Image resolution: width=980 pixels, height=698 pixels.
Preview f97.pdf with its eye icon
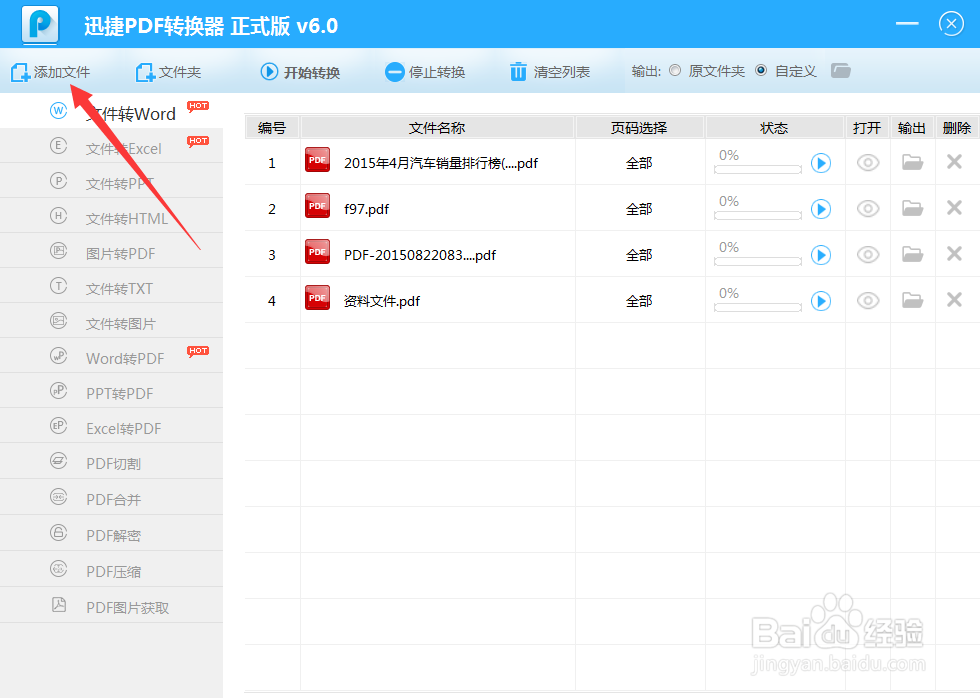click(x=868, y=209)
